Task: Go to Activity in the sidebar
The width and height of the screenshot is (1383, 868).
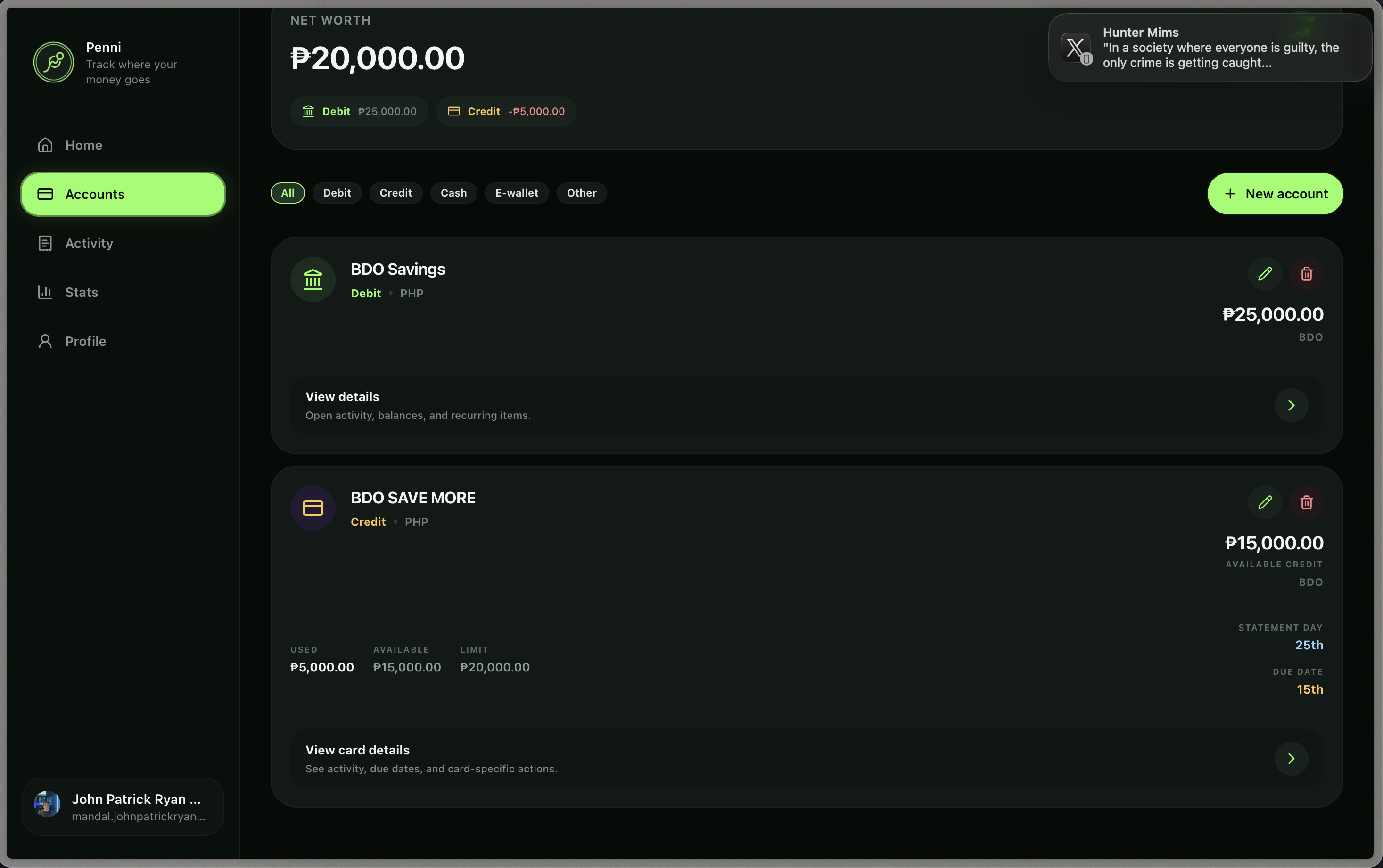Action: point(122,243)
